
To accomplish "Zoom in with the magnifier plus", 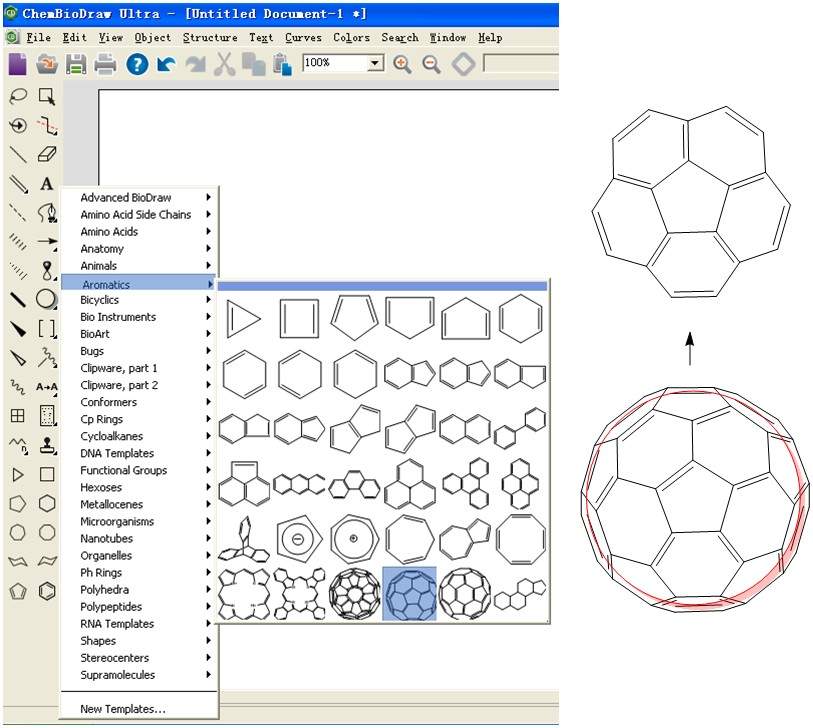I will [402, 64].
